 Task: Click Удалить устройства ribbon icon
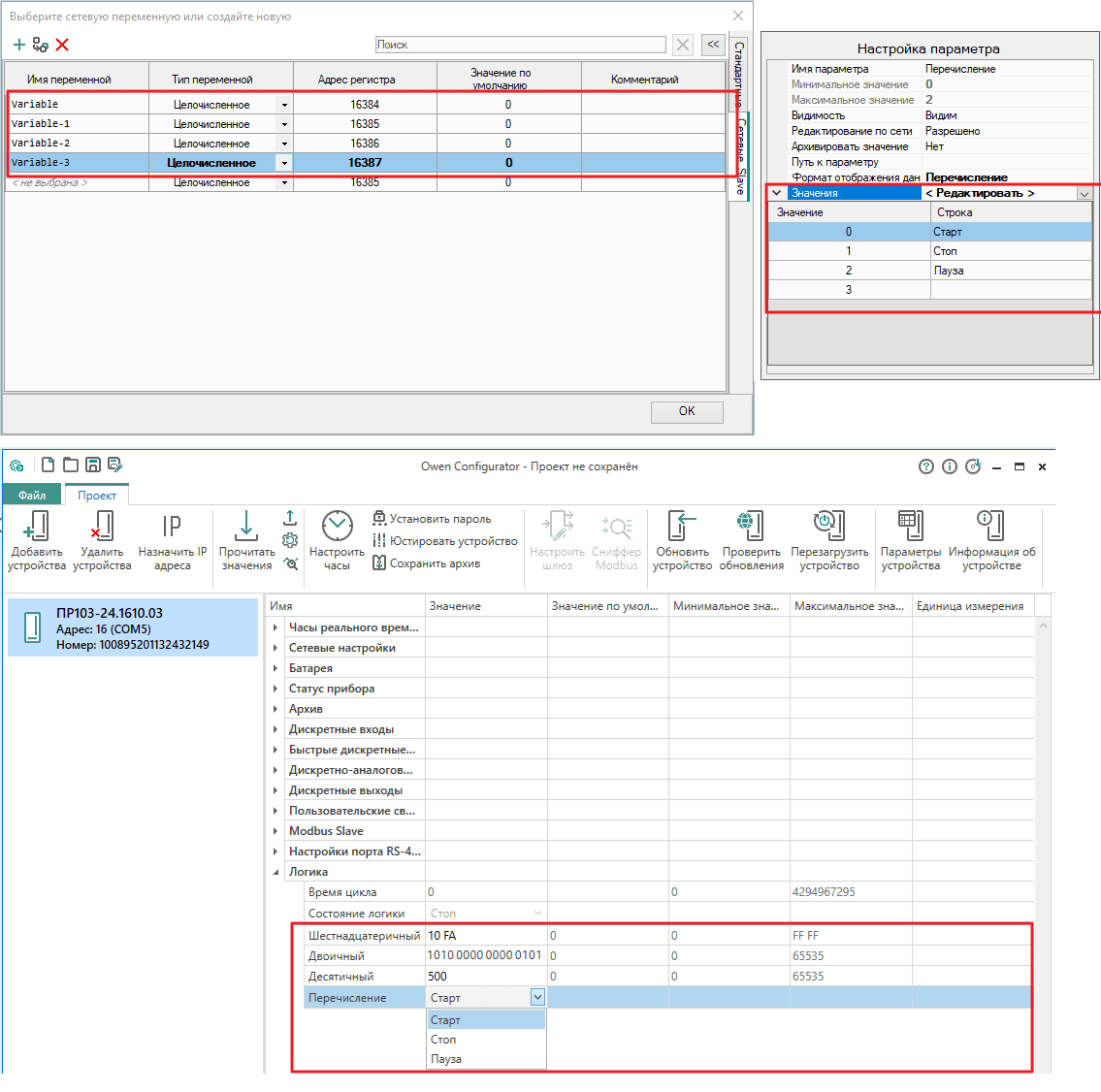point(101,527)
